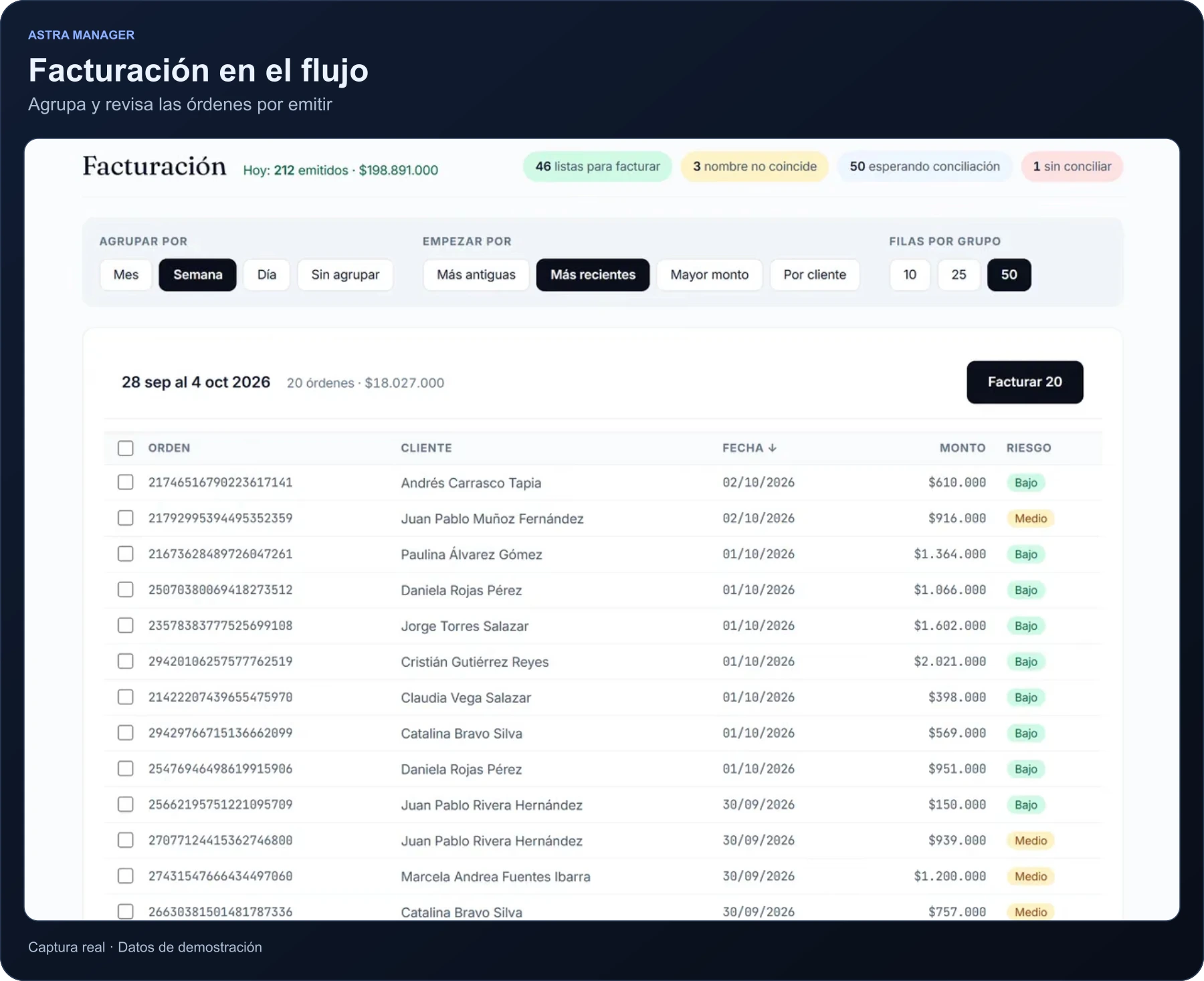This screenshot has height=981, width=1204.
Task: Order the list Por cliente
Action: 815,275
